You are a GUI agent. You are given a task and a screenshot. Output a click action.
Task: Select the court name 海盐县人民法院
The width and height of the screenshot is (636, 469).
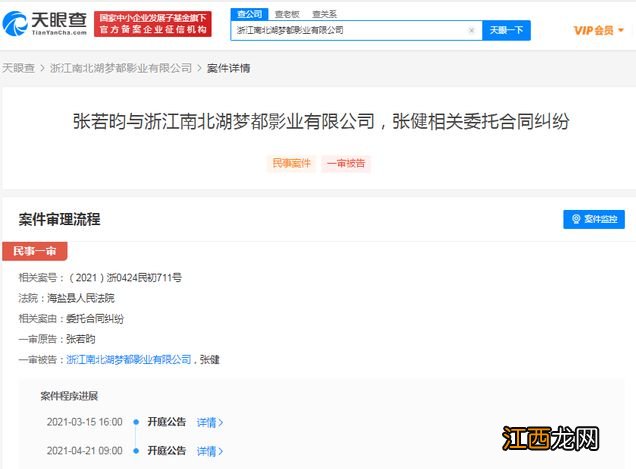coord(81,298)
